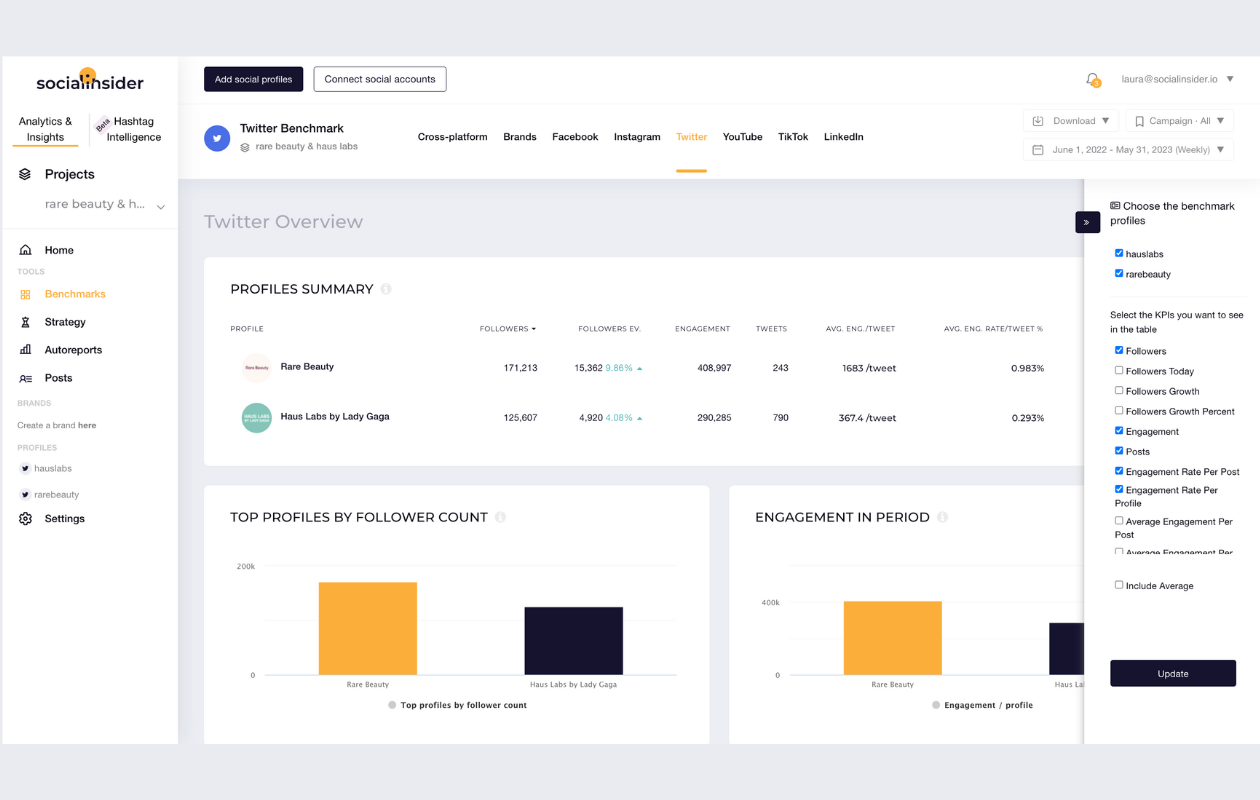Toggle Engagement / profile legend dot

(x=937, y=705)
